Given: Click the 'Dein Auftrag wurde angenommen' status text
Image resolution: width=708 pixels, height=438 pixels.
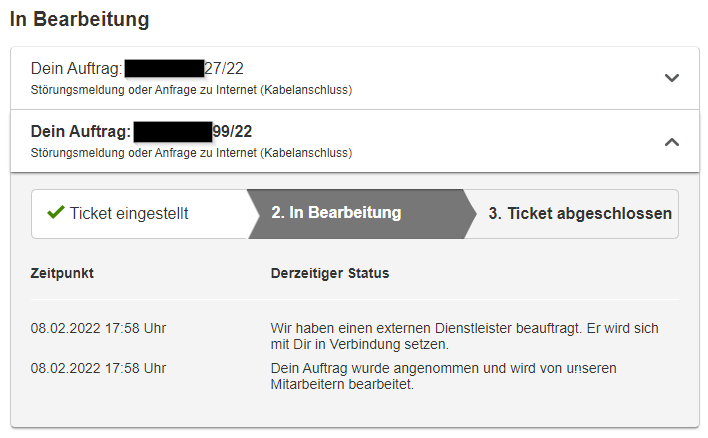Looking at the screenshot, I should click(x=443, y=368).
